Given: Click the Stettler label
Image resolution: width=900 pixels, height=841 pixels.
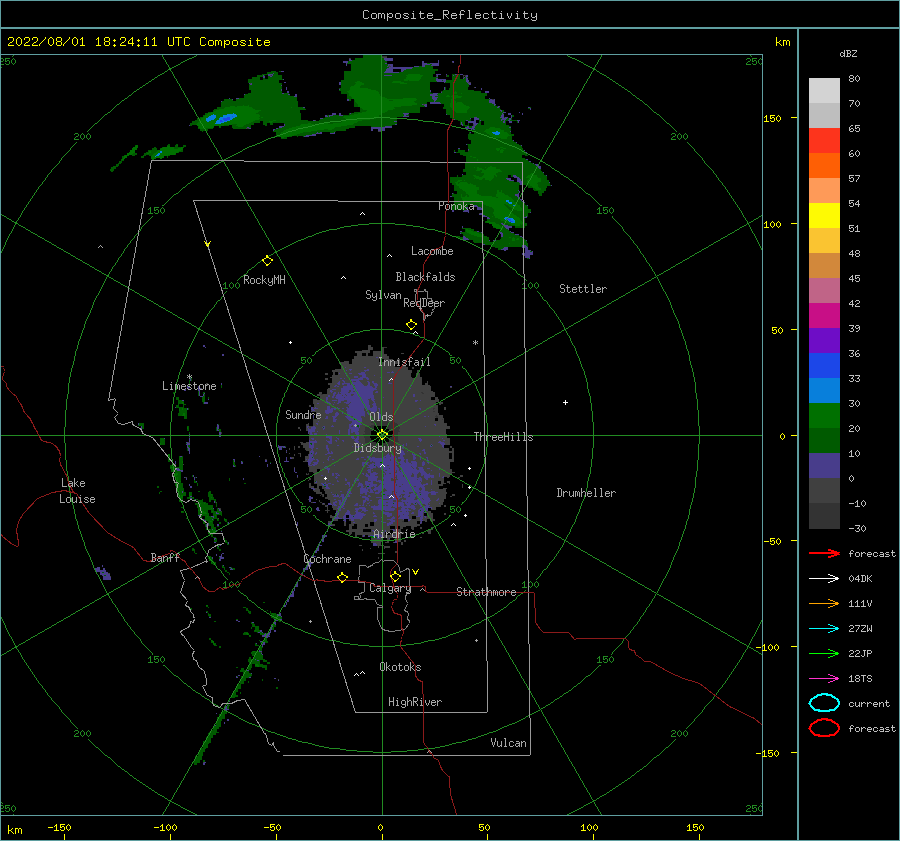Looking at the screenshot, I should click(x=583, y=289).
